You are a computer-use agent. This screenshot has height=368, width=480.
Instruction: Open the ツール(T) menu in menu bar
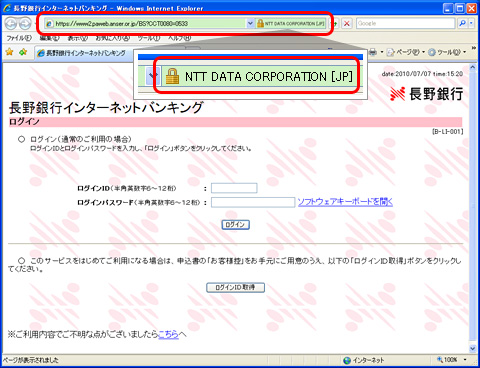click(x=149, y=38)
